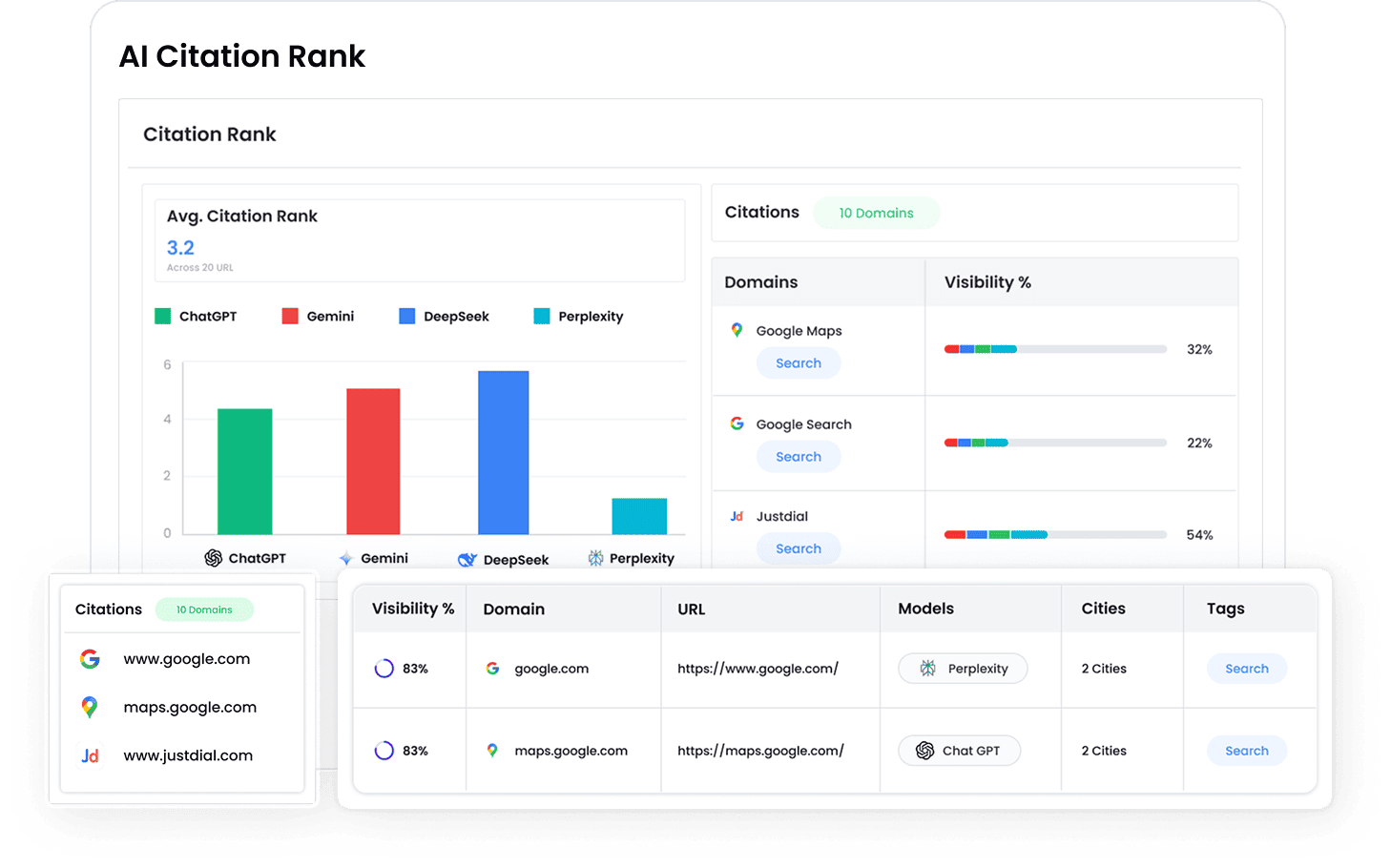
Task: Click the visibility ring icon in google.com row
Action: click(384, 669)
